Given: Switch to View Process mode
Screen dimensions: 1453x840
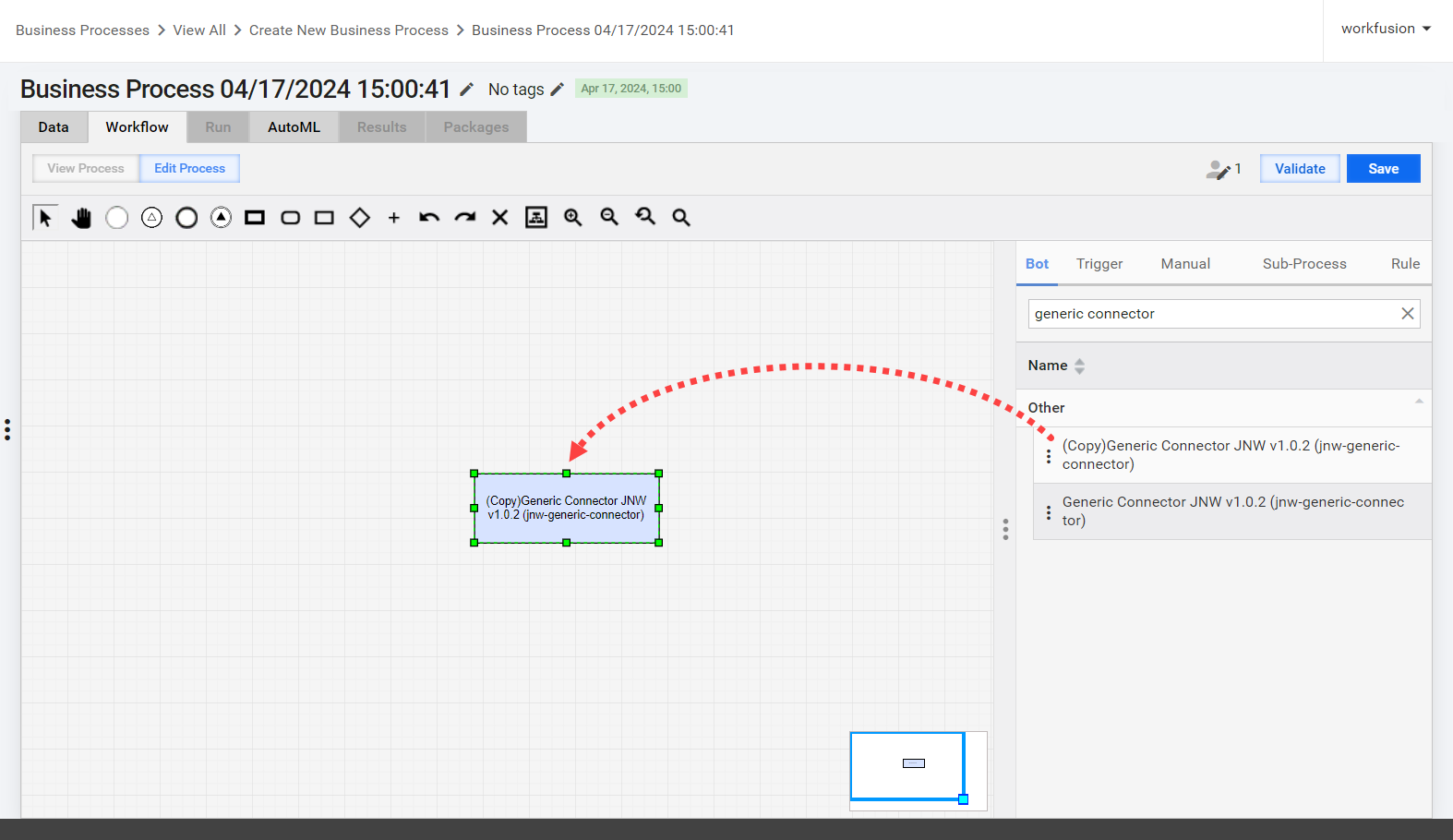Looking at the screenshot, I should (x=86, y=168).
